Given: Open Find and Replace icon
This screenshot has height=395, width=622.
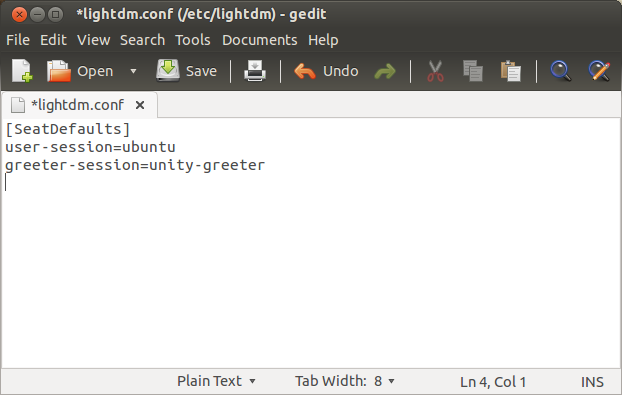Looking at the screenshot, I should [x=599, y=71].
